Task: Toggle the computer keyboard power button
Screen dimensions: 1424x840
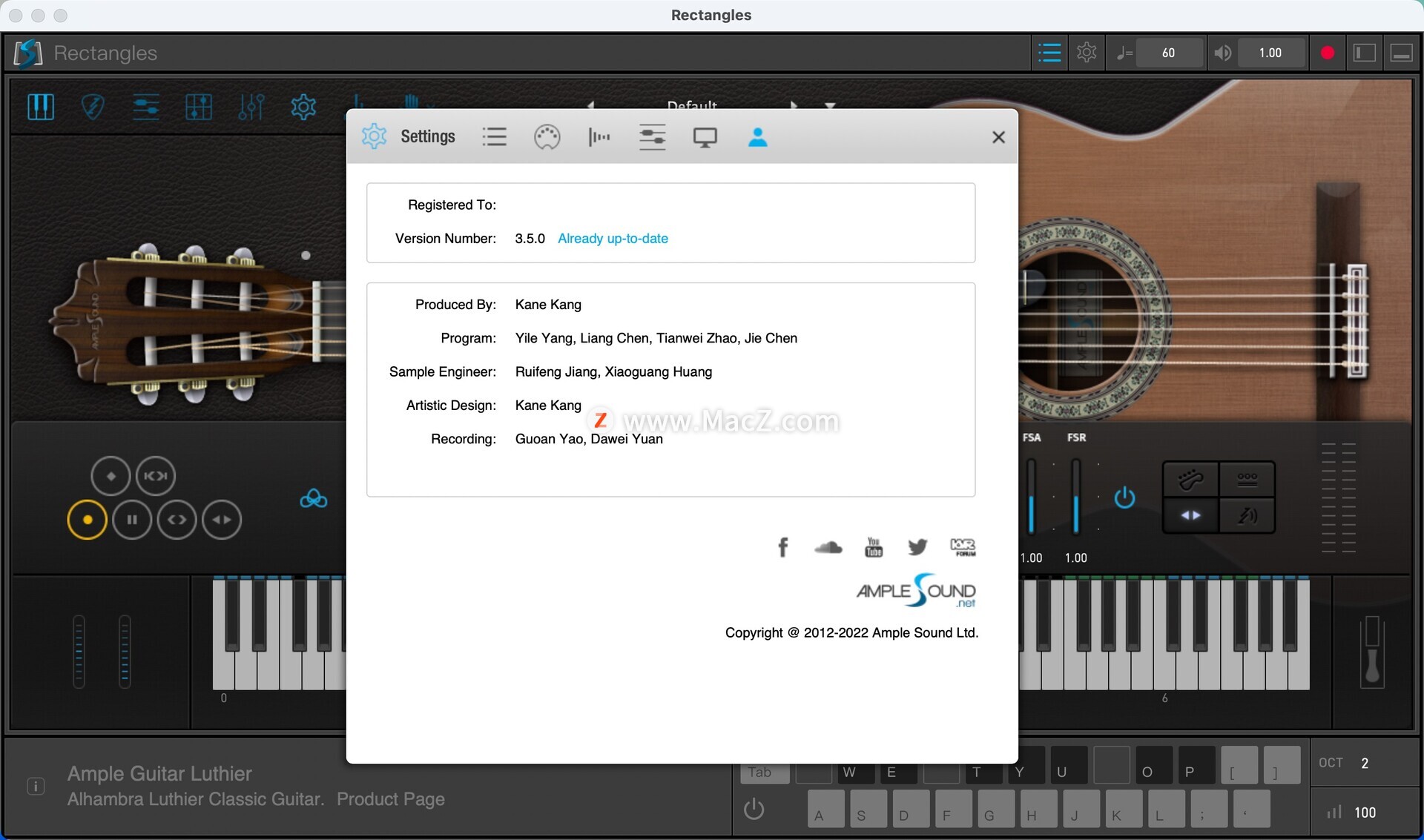Action: click(754, 809)
